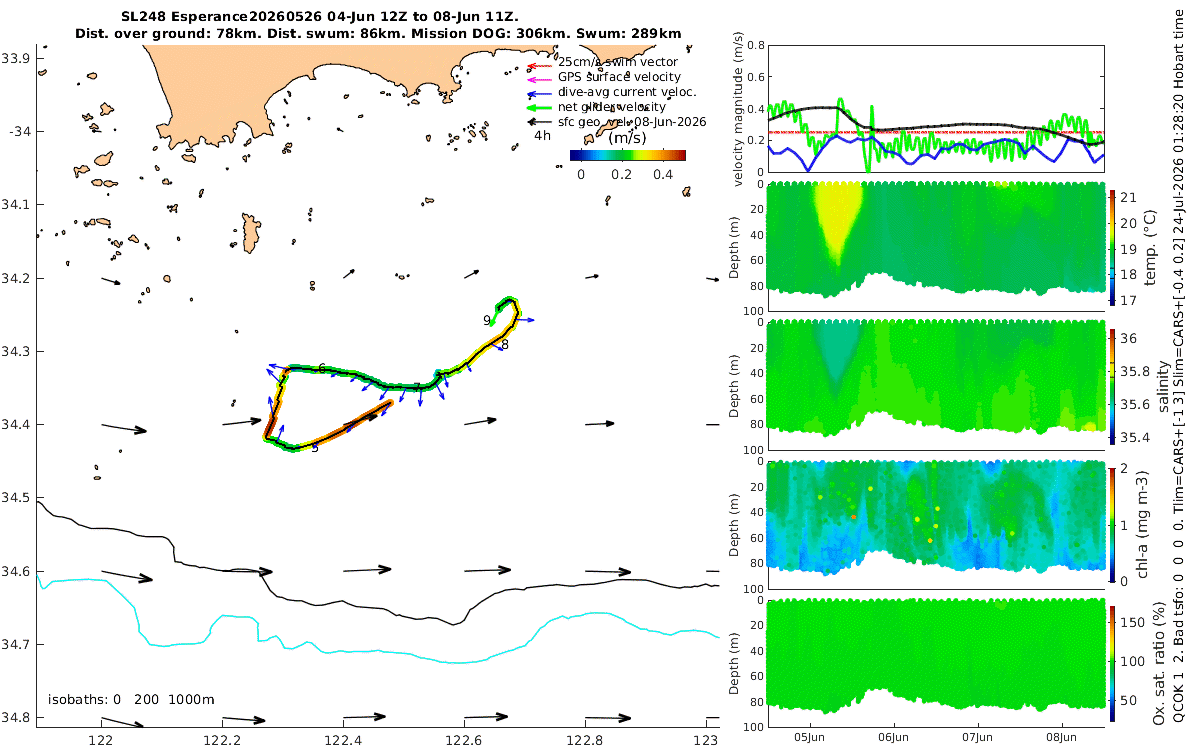
Task: Click the '122.4' longitude tick label
Action: tap(343, 740)
